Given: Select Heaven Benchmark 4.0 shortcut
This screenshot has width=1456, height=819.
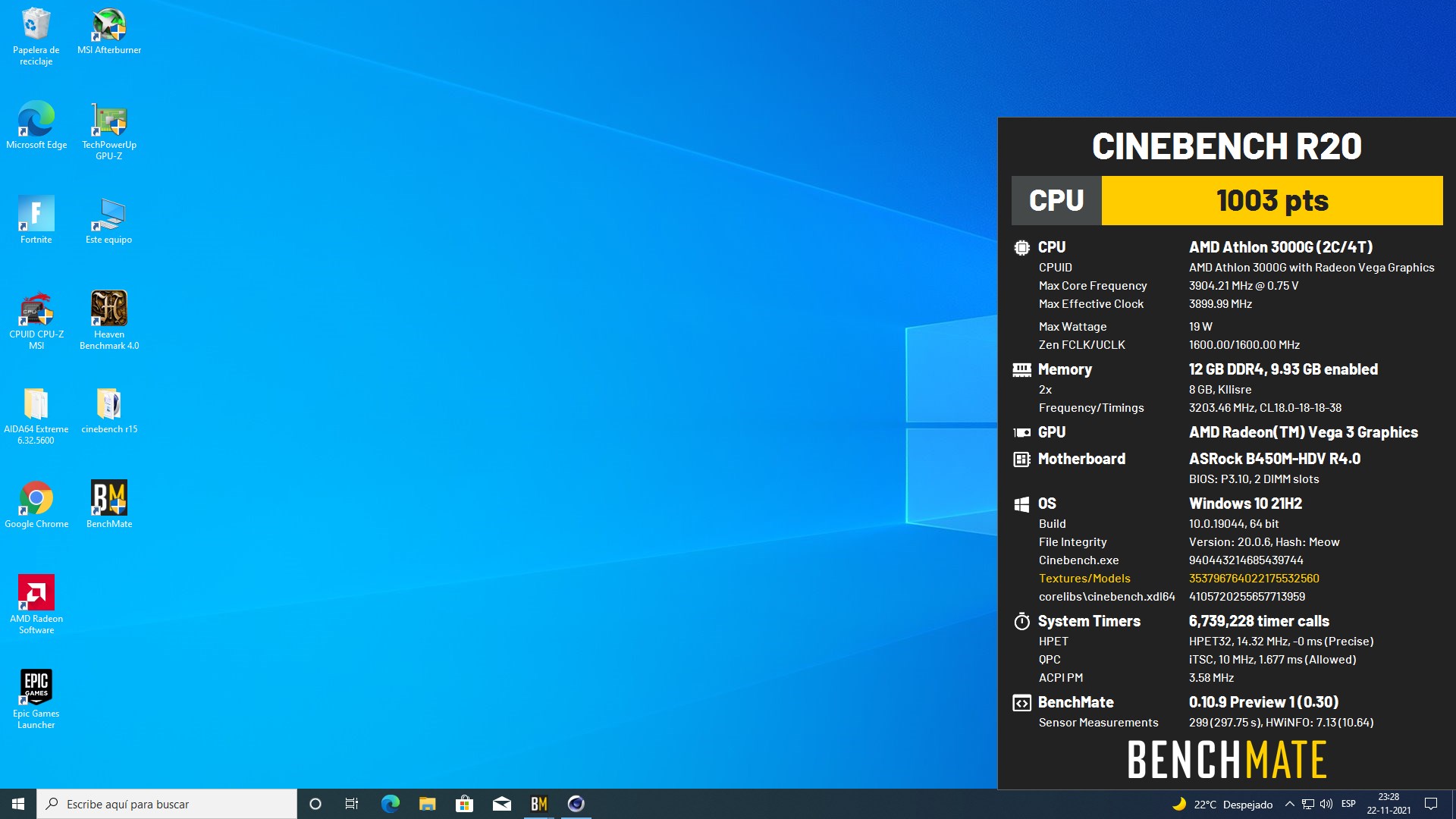Looking at the screenshot, I should pyautogui.click(x=109, y=321).
